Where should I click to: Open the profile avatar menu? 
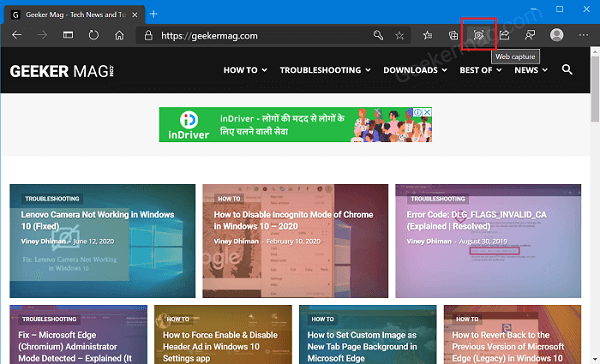[x=556, y=35]
